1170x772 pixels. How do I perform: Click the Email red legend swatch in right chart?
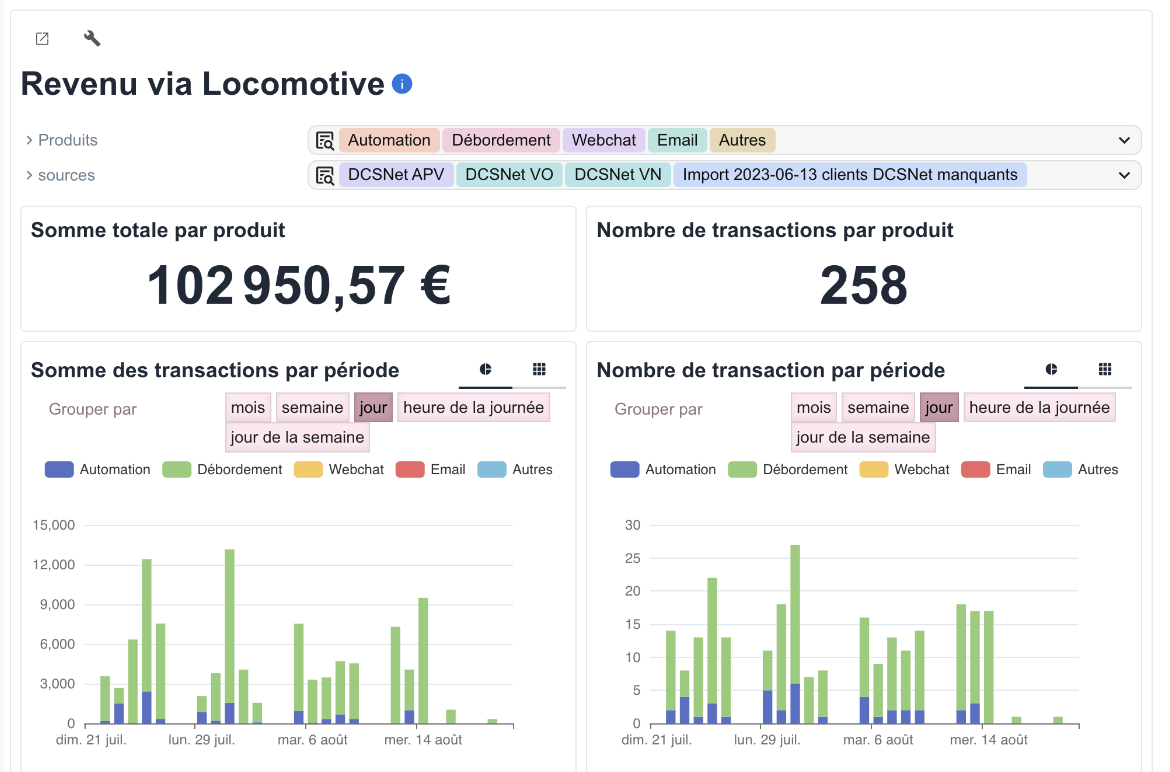[974, 470]
